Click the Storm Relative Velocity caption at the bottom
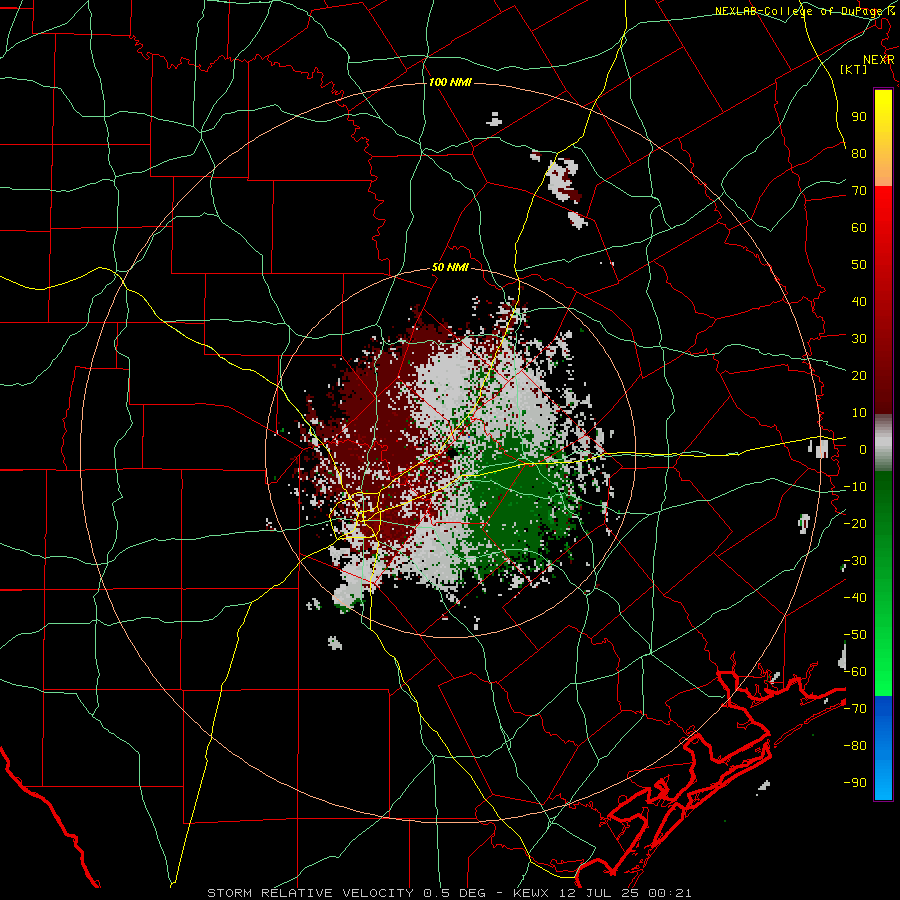The width and height of the screenshot is (900, 900). tap(449, 893)
